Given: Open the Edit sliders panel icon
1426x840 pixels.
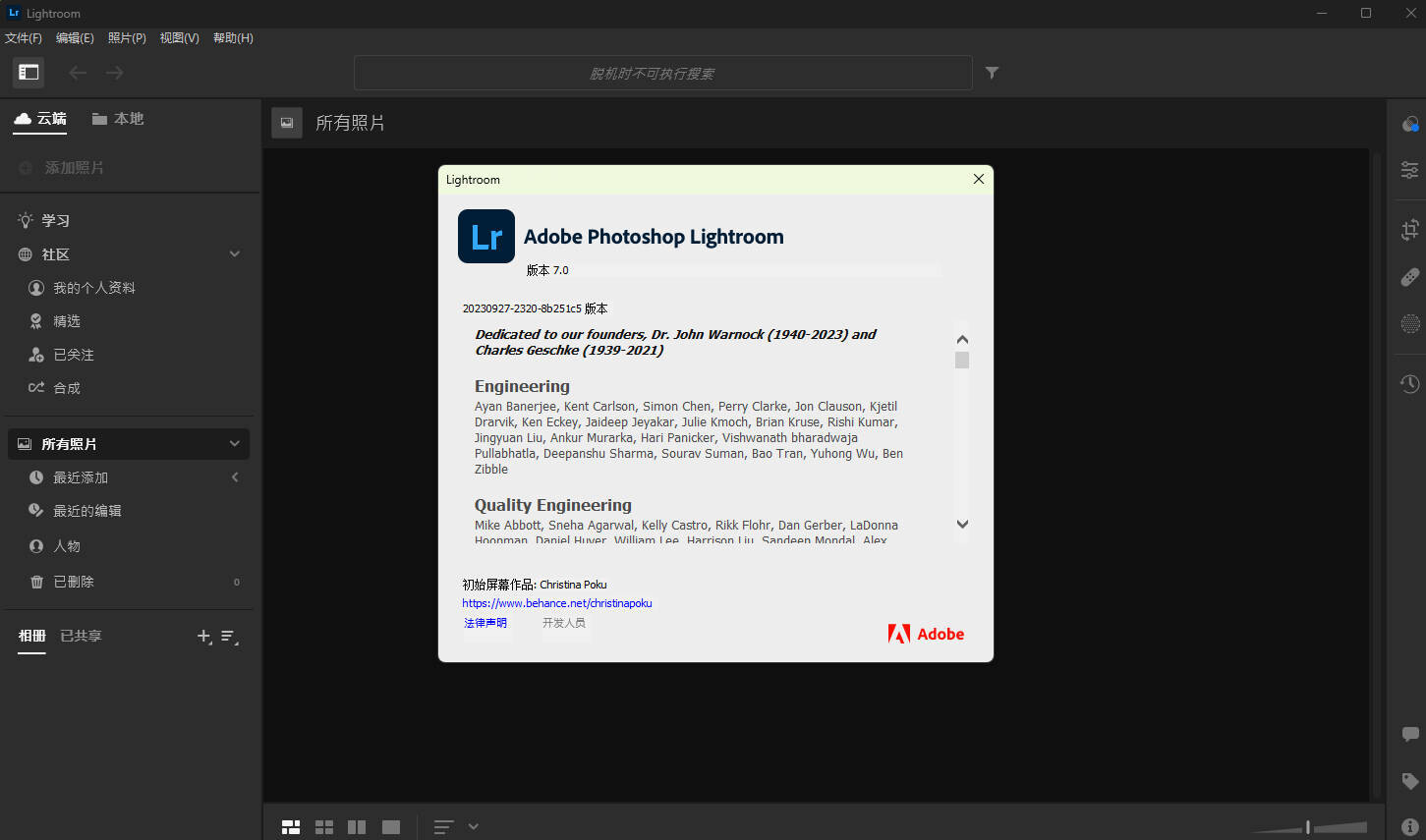Looking at the screenshot, I should [x=1410, y=169].
